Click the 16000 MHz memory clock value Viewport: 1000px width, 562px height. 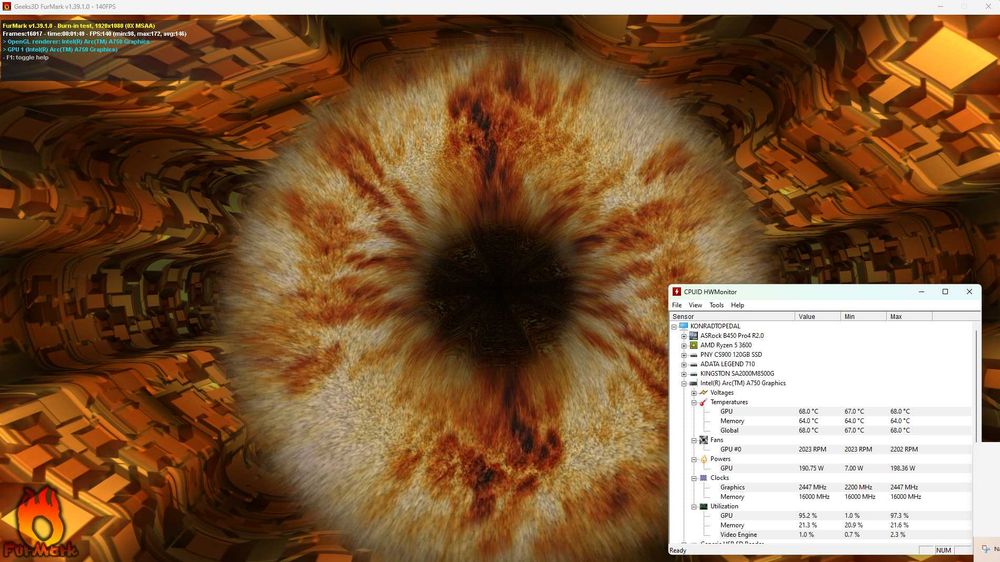(814, 497)
